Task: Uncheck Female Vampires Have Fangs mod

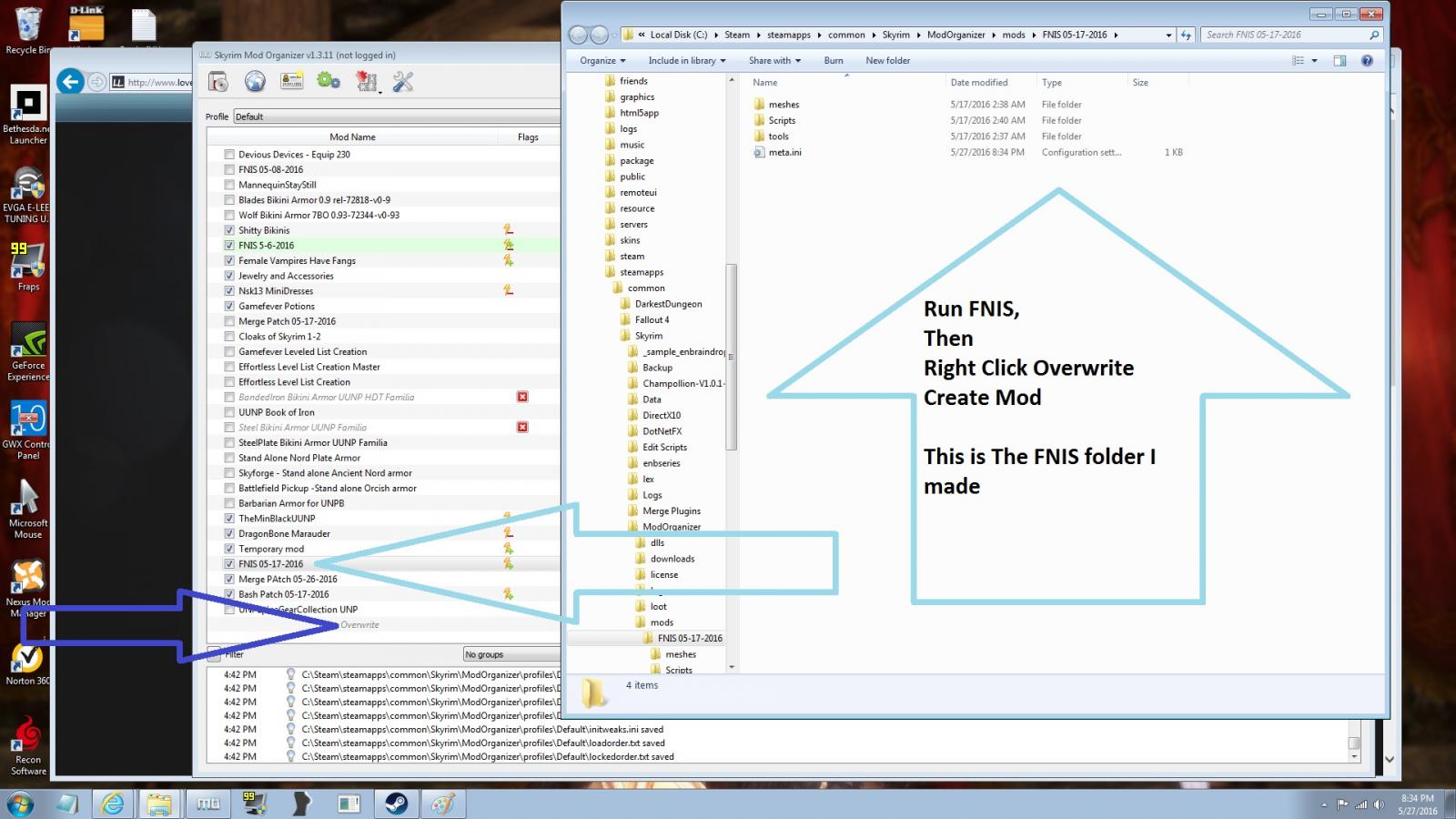Action: (x=229, y=260)
